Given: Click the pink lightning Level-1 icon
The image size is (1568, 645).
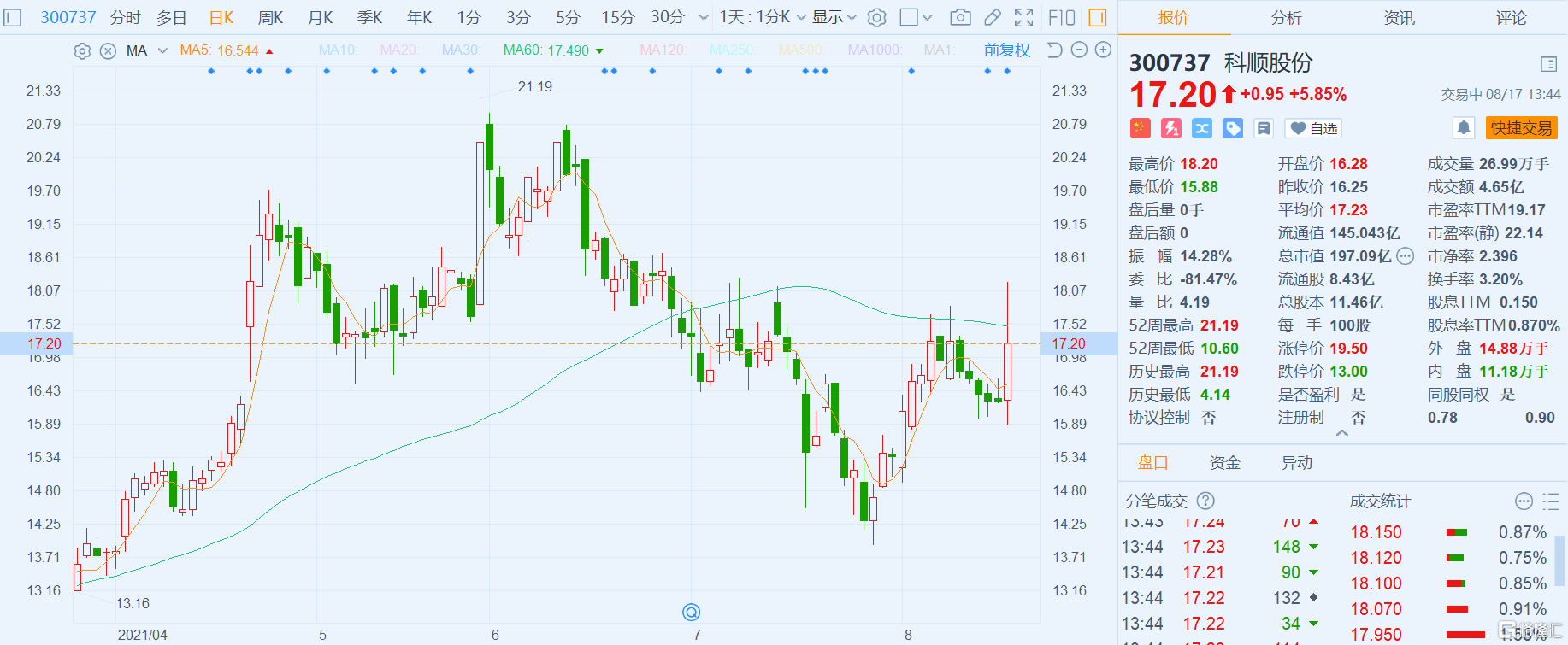Looking at the screenshot, I should [1170, 128].
